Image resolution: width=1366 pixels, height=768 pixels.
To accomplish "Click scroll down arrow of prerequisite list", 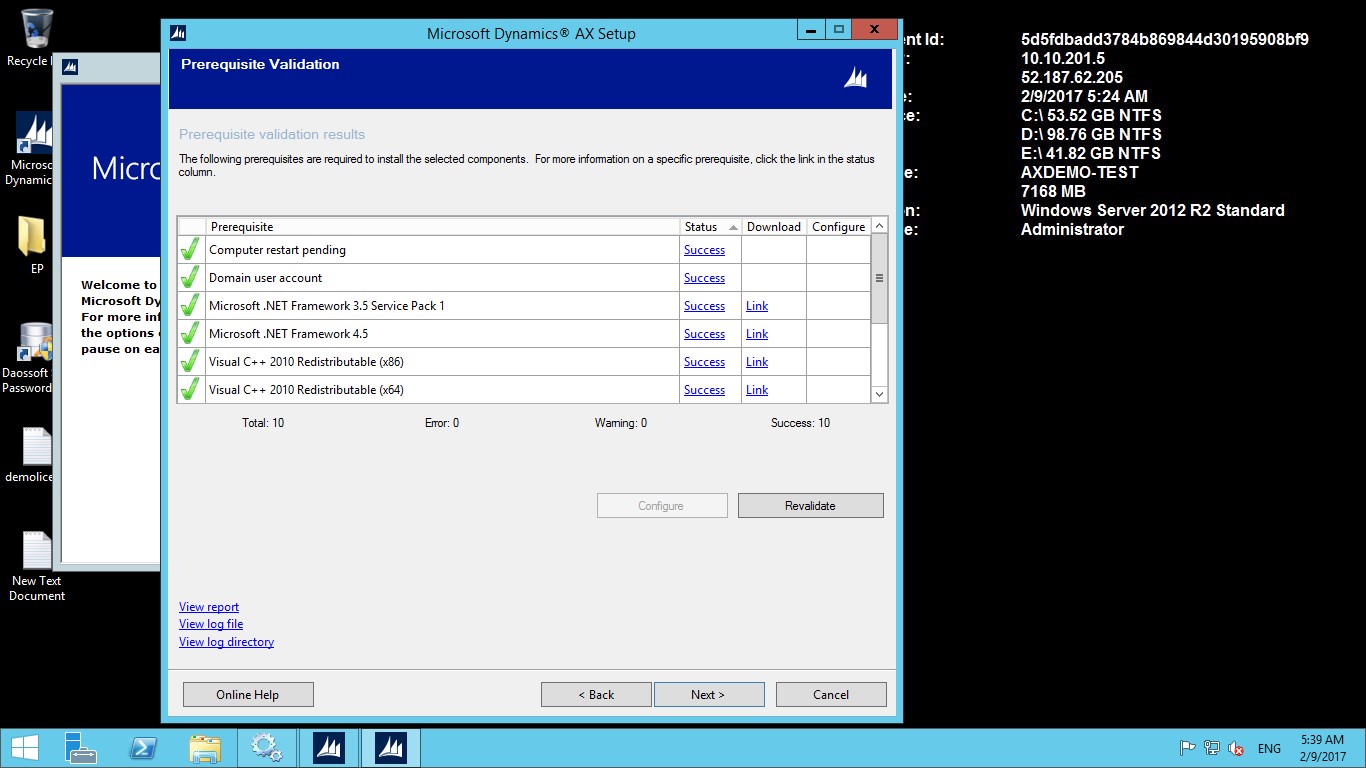I will 879,394.
